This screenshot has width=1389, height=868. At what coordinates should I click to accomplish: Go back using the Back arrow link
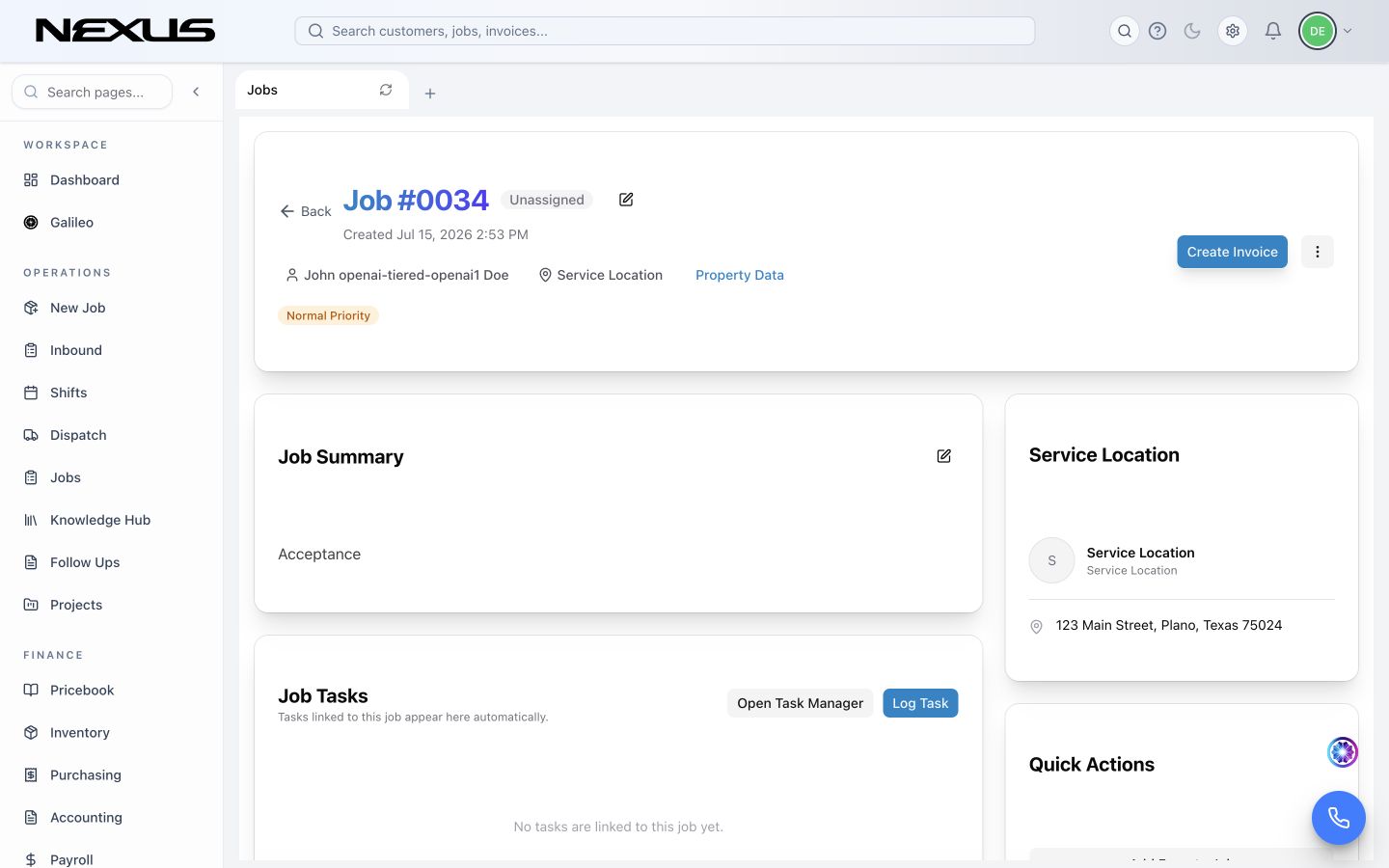point(306,211)
